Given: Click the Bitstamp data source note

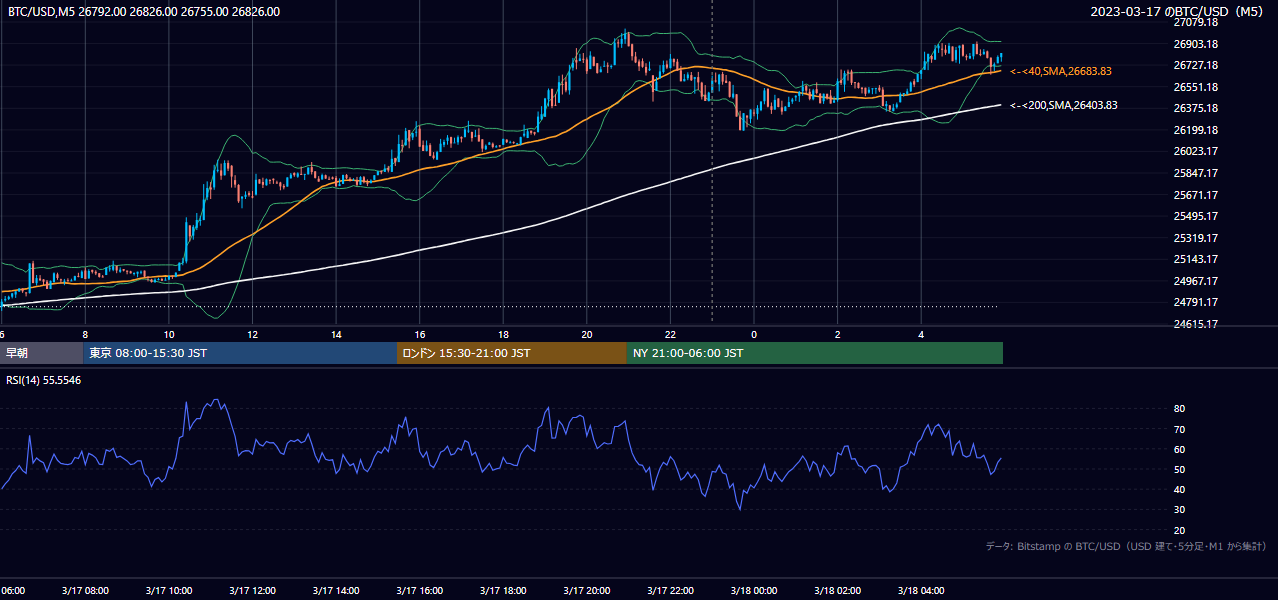Looking at the screenshot, I should pyautogui.click(x=1126, y=546).
